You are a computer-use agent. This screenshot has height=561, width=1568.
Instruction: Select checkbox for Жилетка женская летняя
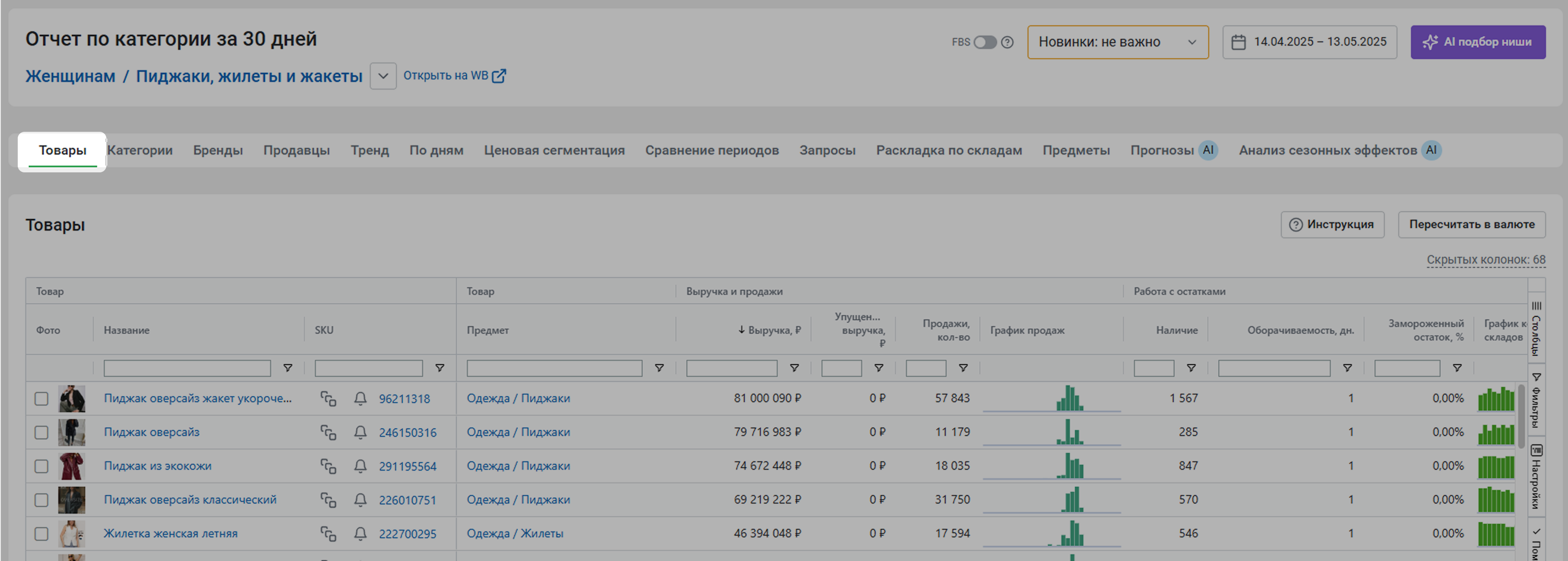[41, 534]
